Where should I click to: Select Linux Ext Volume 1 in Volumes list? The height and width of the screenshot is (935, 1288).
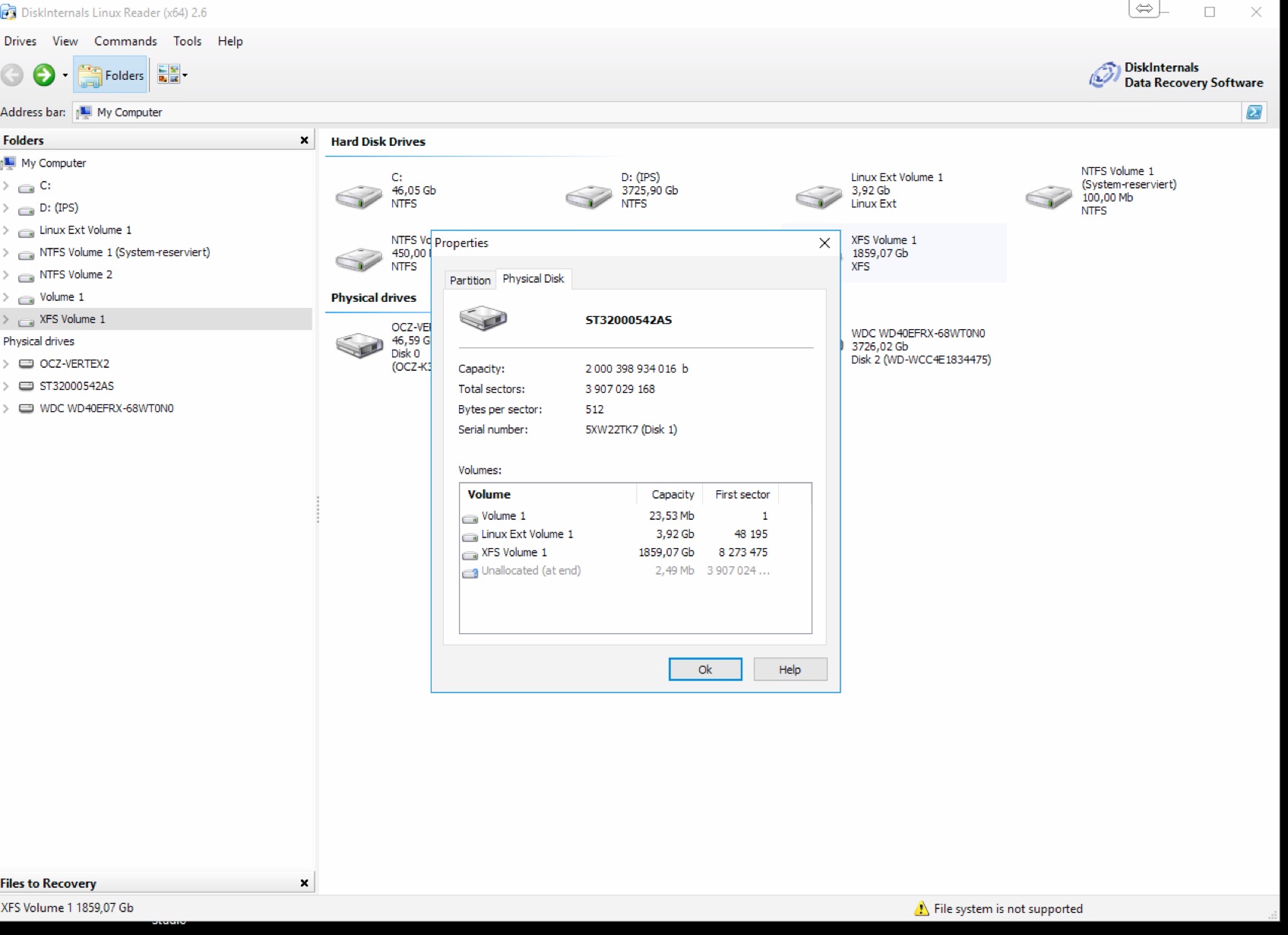tap(635, 534)
